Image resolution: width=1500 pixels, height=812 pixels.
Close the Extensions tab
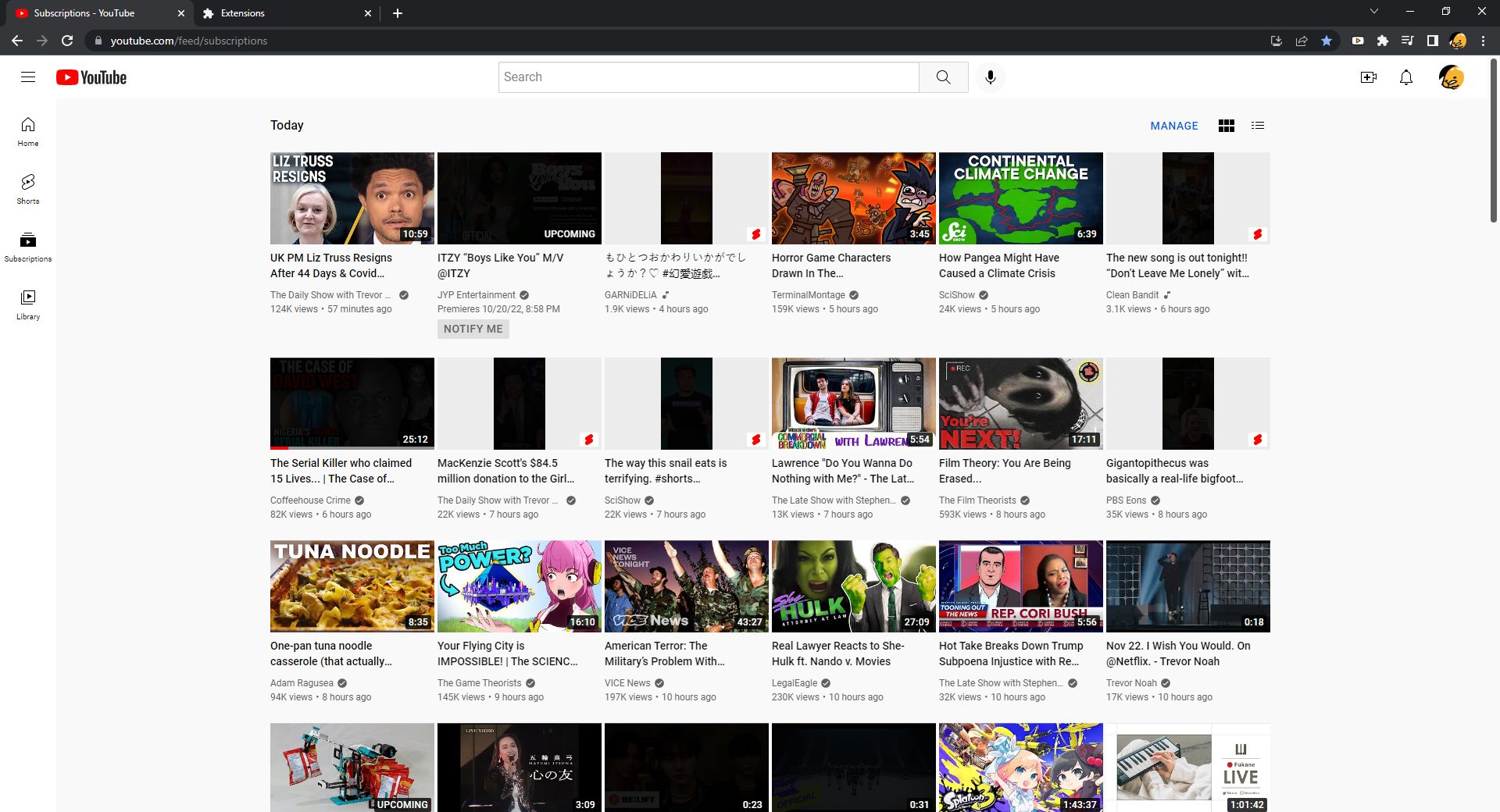368,13
